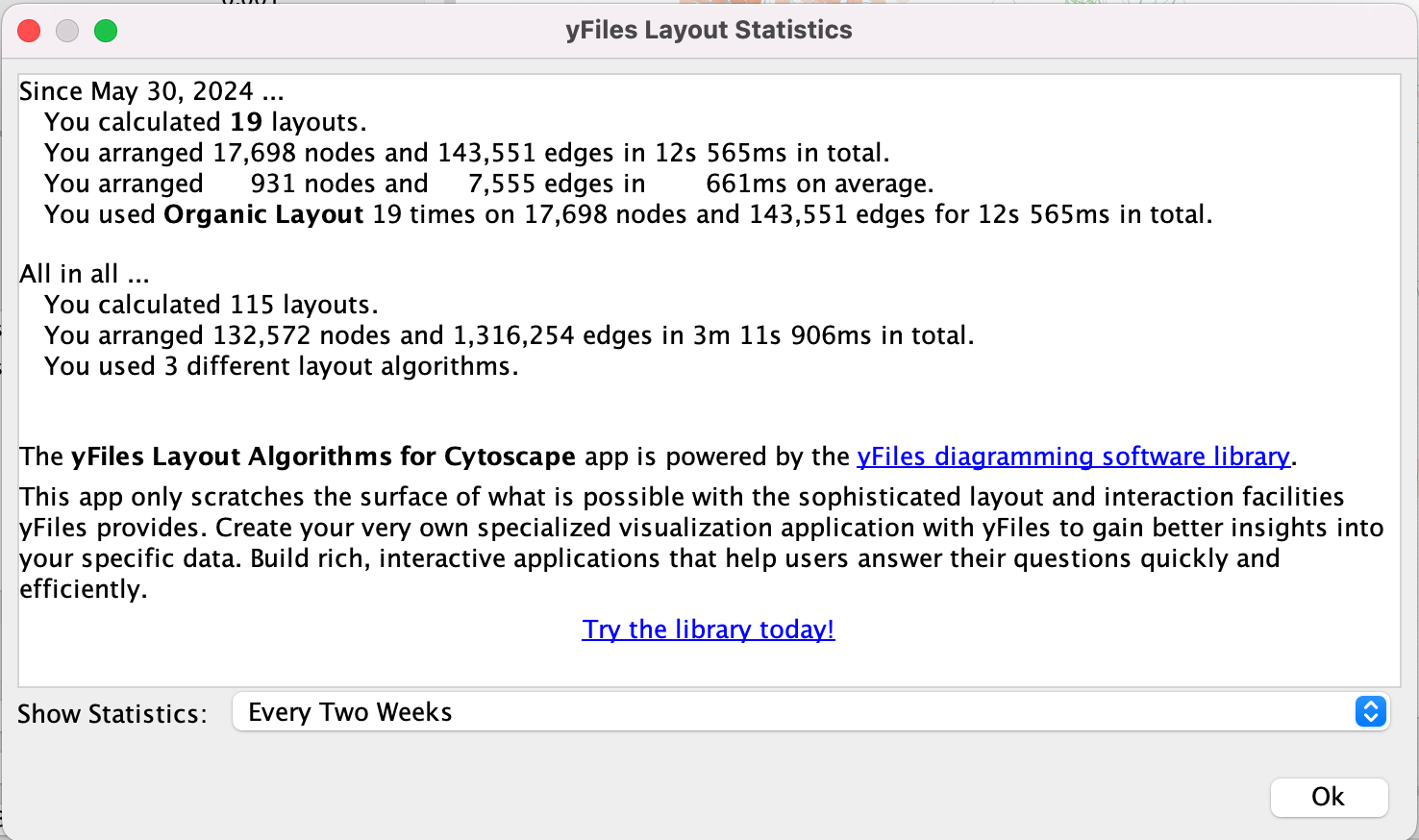
Task: Click bold 'yFiles Layout Algorithms for Cytoscape' text
Action: pyautogui.click(x=323, y=457)
